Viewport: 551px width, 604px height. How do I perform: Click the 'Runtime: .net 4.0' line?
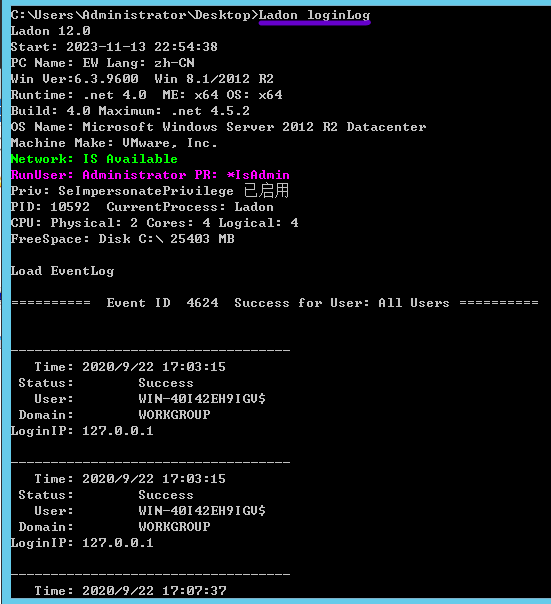[146, 95]
